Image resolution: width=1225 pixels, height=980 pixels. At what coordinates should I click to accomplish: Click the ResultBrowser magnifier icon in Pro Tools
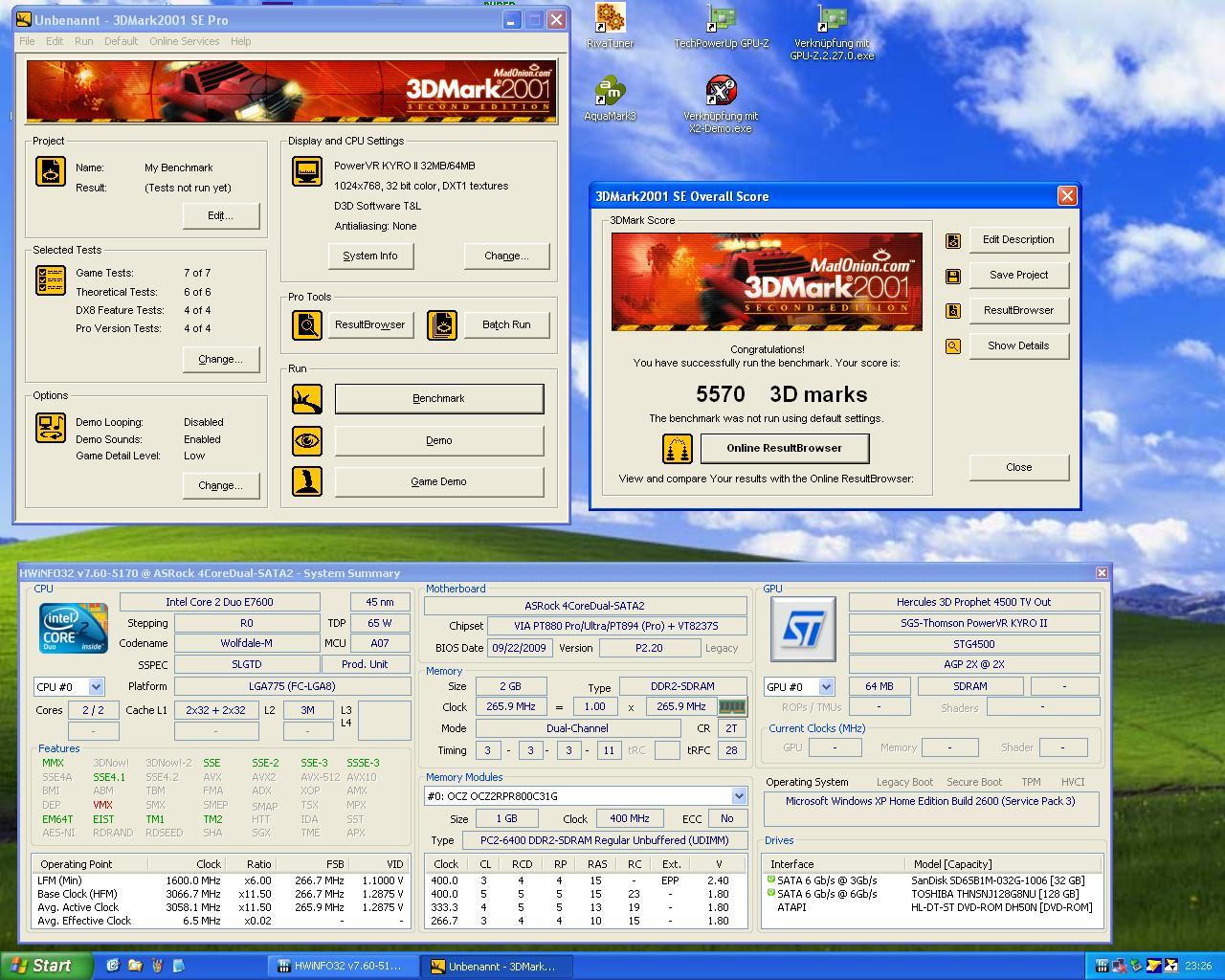[307, 324]
